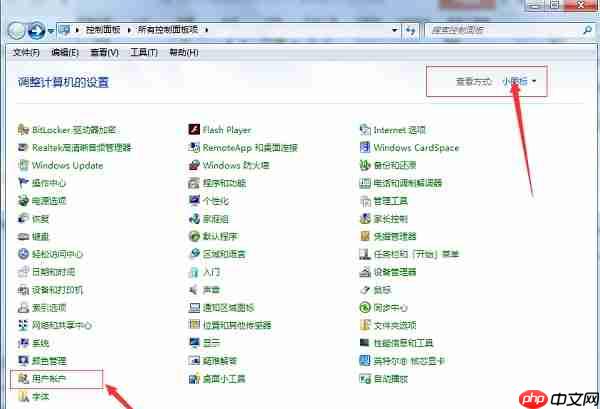The width and height of the screenshot is (600, 409).
Task: Open the 帮助(H) menu
Action: [184, 52]
